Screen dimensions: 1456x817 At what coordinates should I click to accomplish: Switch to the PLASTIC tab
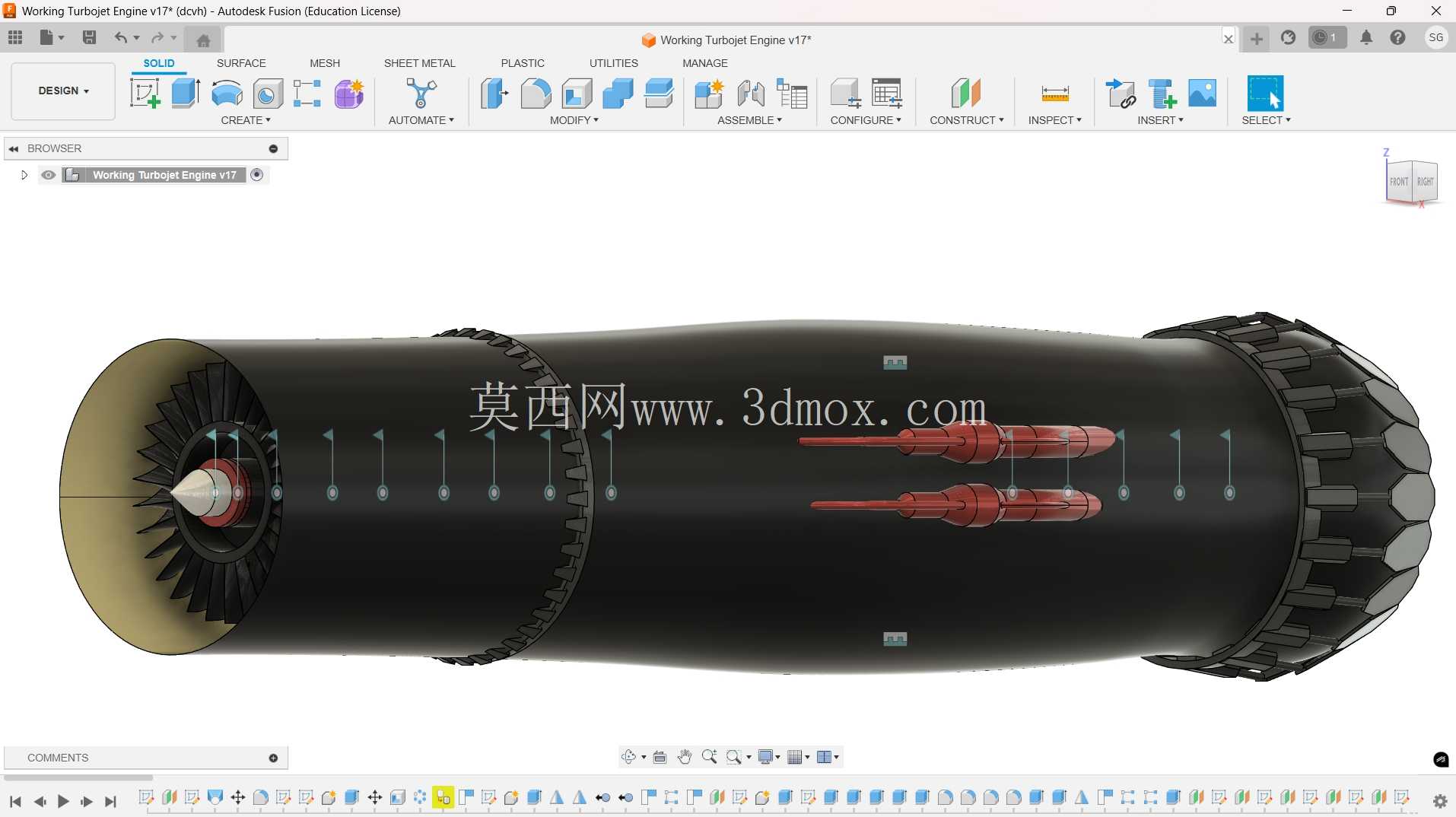click(523, 63)
